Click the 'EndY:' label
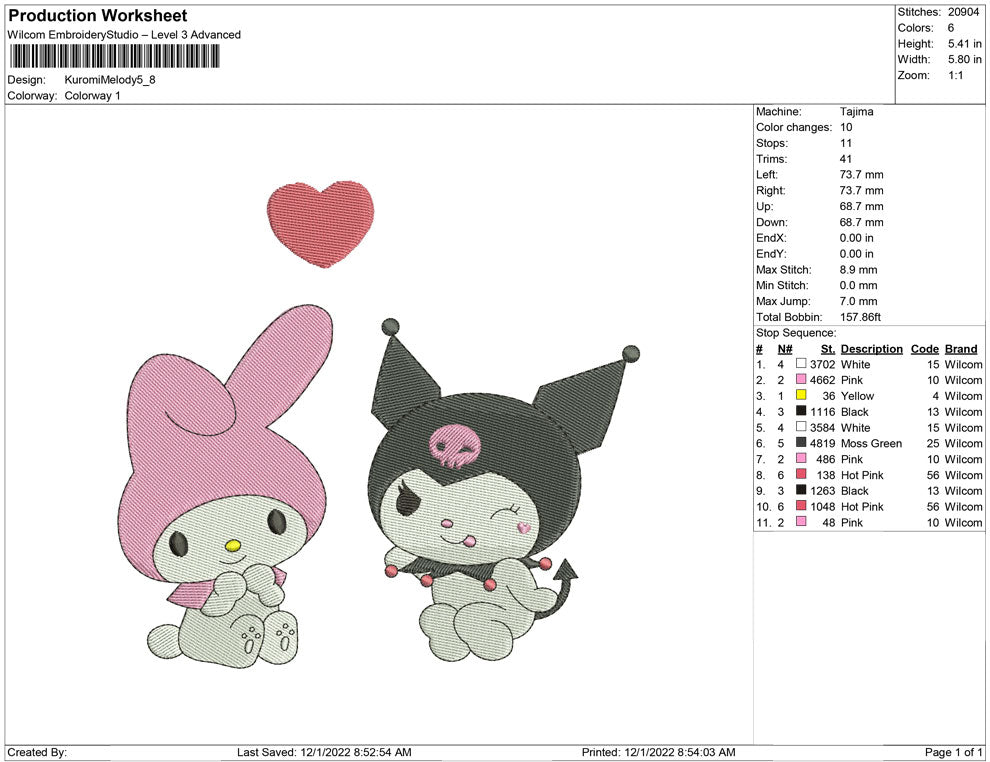The height and width of the screenshot is (762, 990). [771, 253]
